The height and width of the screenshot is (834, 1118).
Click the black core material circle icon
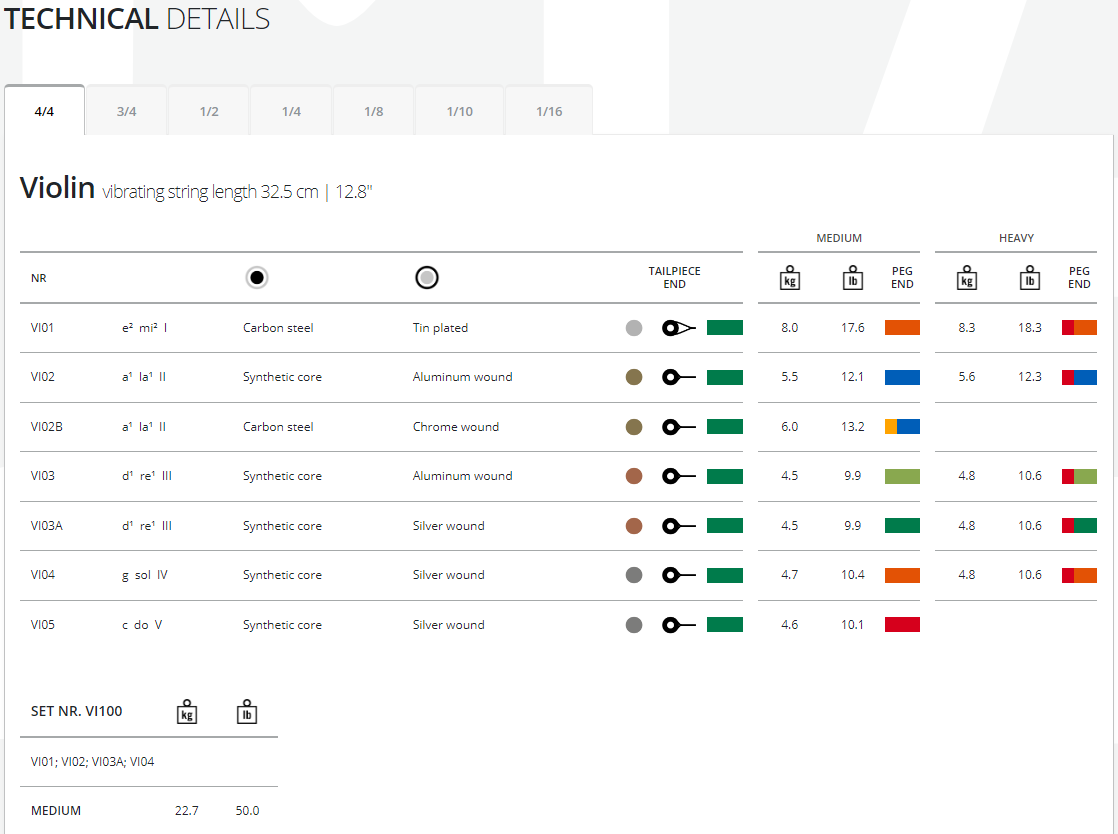pos(257,278)
